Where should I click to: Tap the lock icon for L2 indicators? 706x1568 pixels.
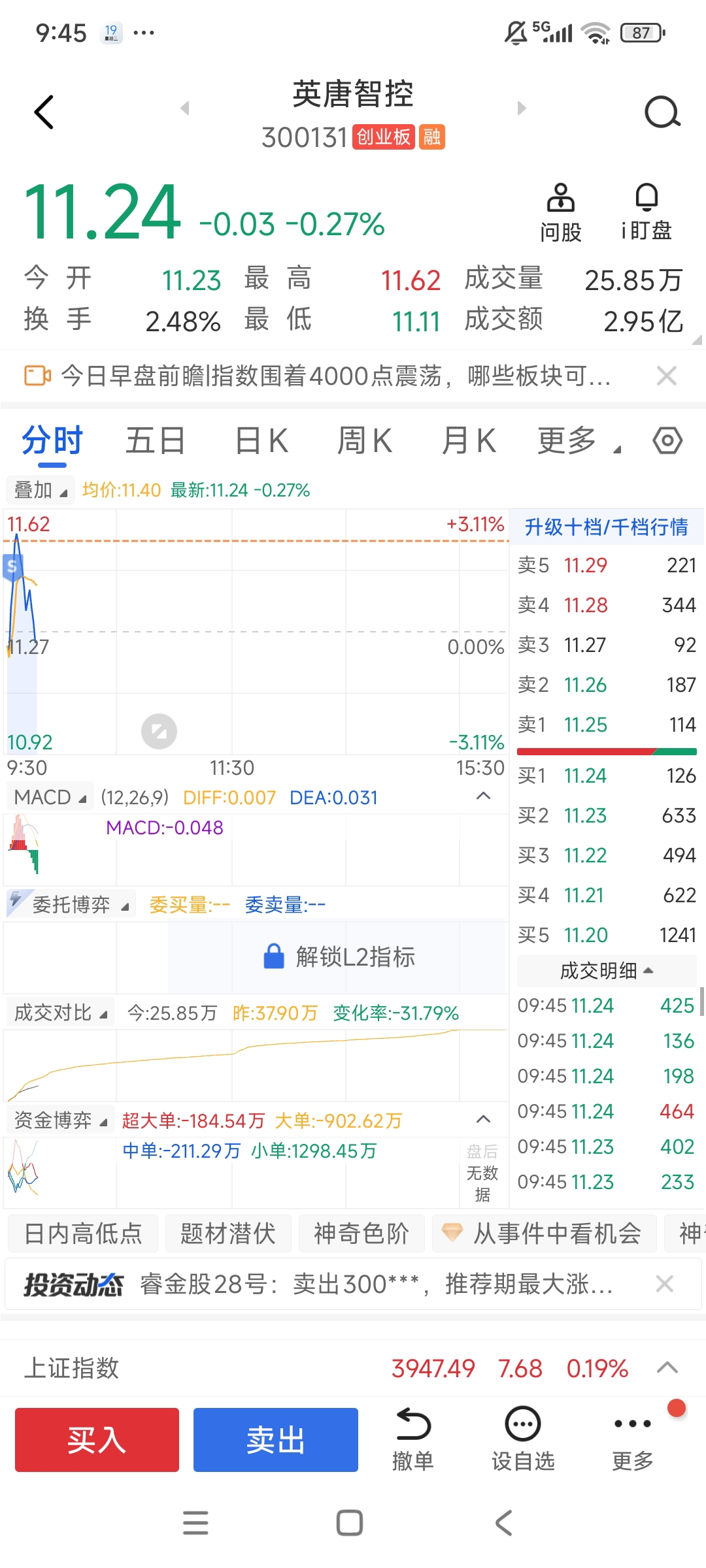273,956
